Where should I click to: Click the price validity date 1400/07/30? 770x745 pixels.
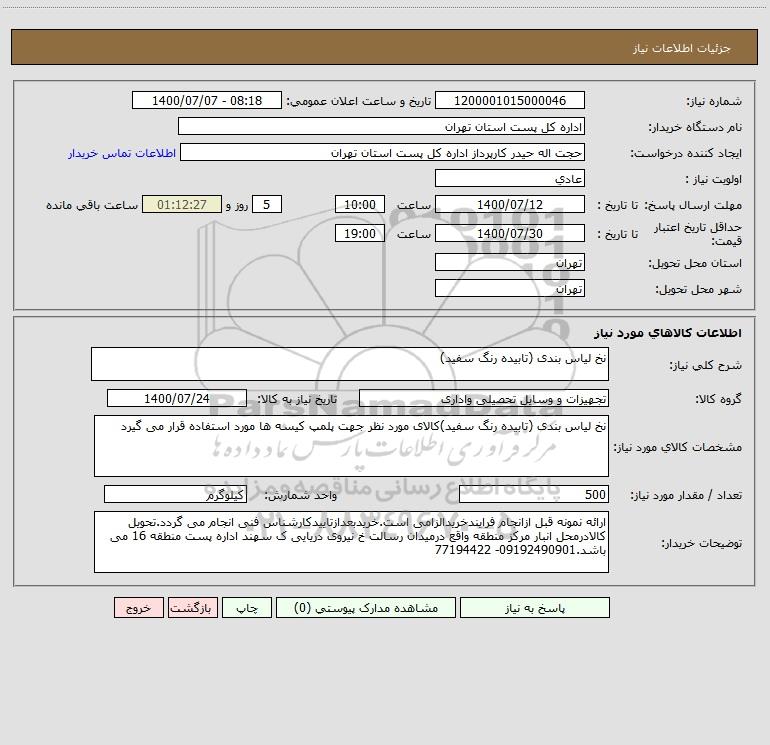[510, 233]
